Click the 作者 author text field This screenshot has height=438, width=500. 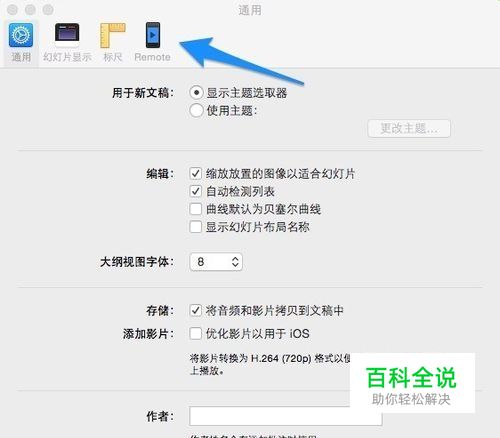click(x=286, y=416)
